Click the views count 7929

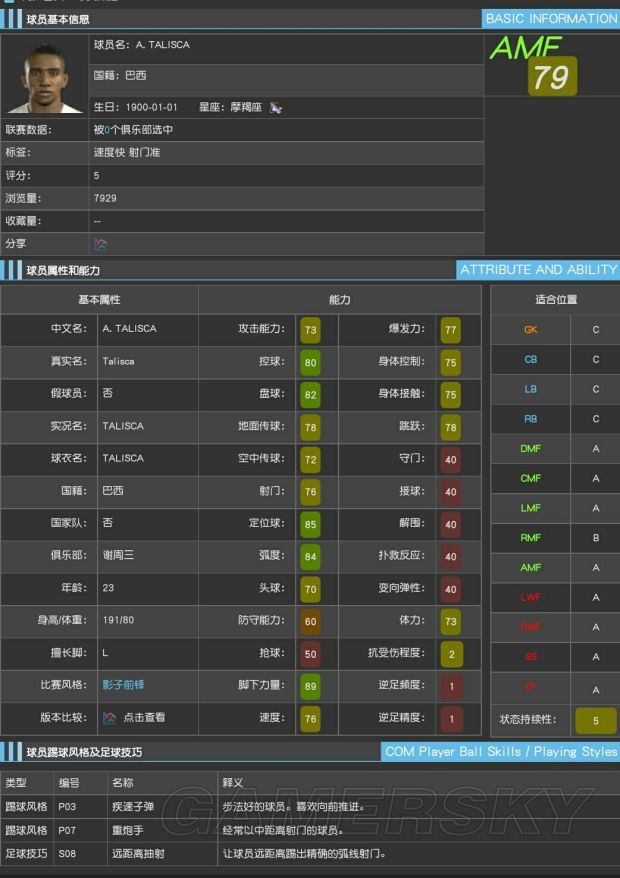[x=105, y=198]
